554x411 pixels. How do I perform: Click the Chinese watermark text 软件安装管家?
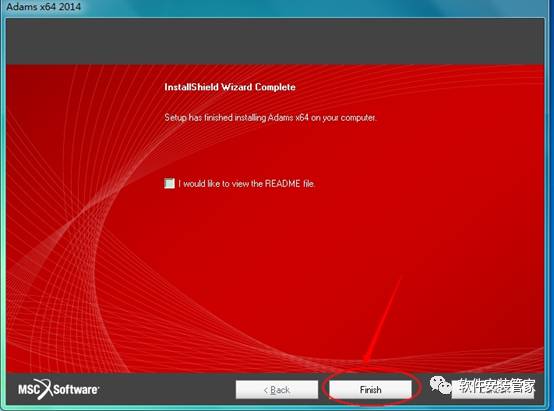(x=496, y=386)
